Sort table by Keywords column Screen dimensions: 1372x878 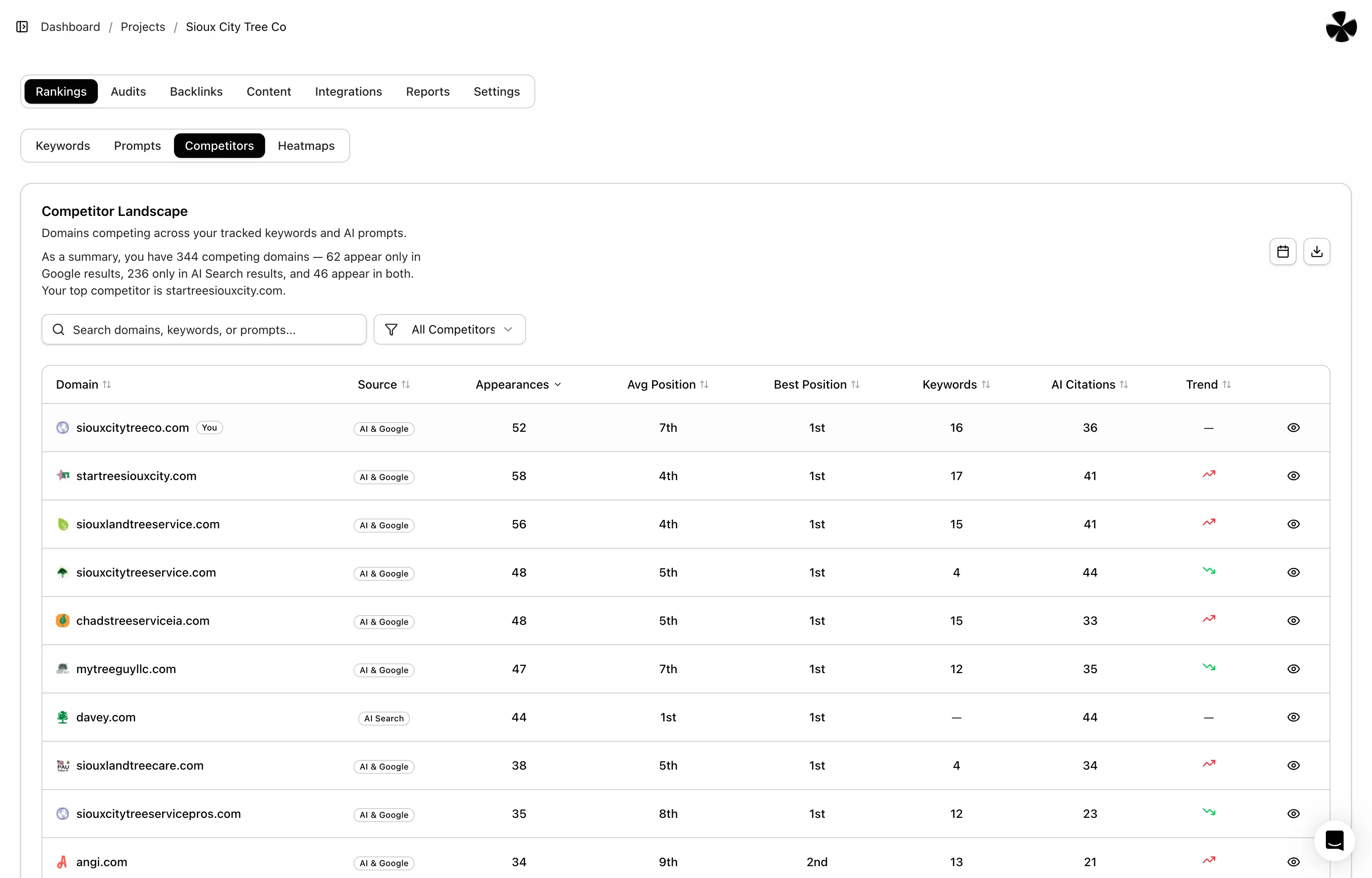[x=956, y=385]
